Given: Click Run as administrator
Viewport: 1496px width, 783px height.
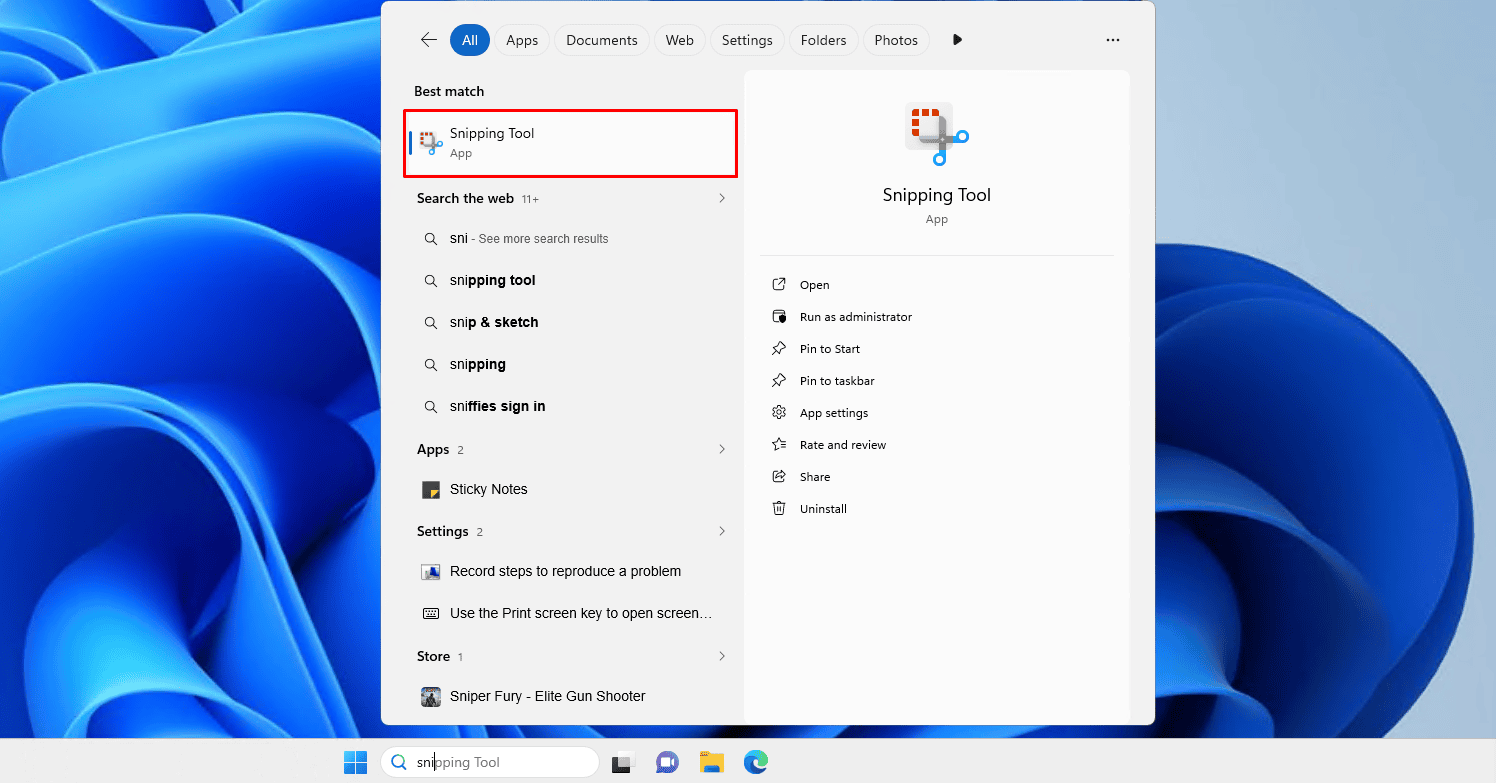Looking at the screenshot, I should (x=937, y=317).
